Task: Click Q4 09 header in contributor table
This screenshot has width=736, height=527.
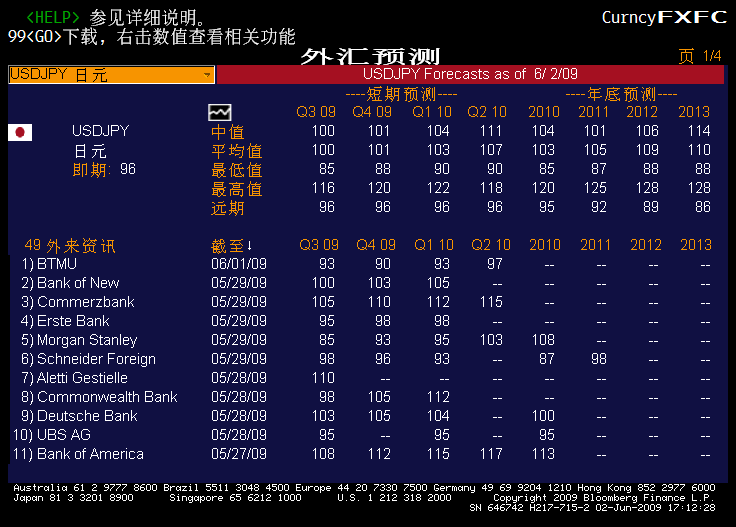Action: 376,245
